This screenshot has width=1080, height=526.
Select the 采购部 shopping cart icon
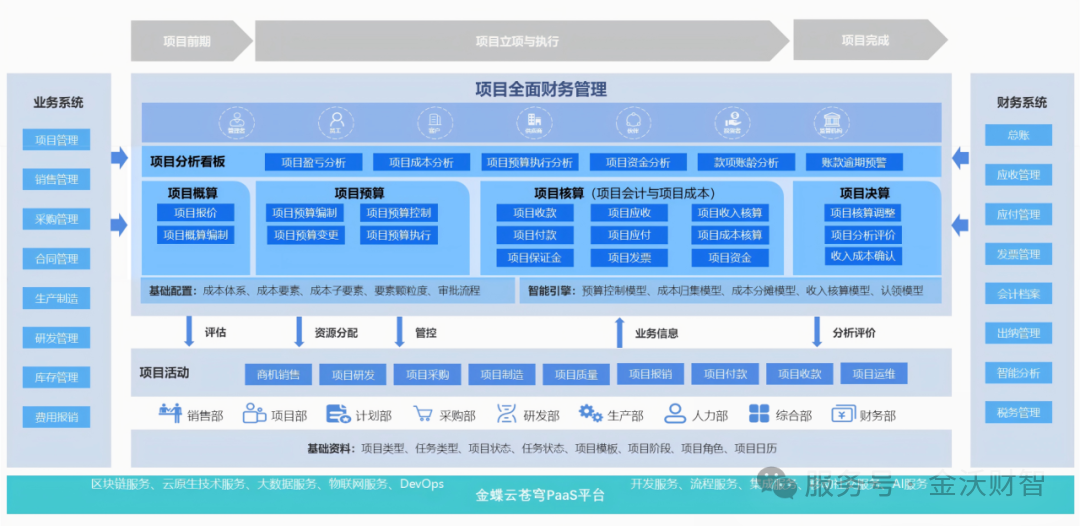[422, 414]
